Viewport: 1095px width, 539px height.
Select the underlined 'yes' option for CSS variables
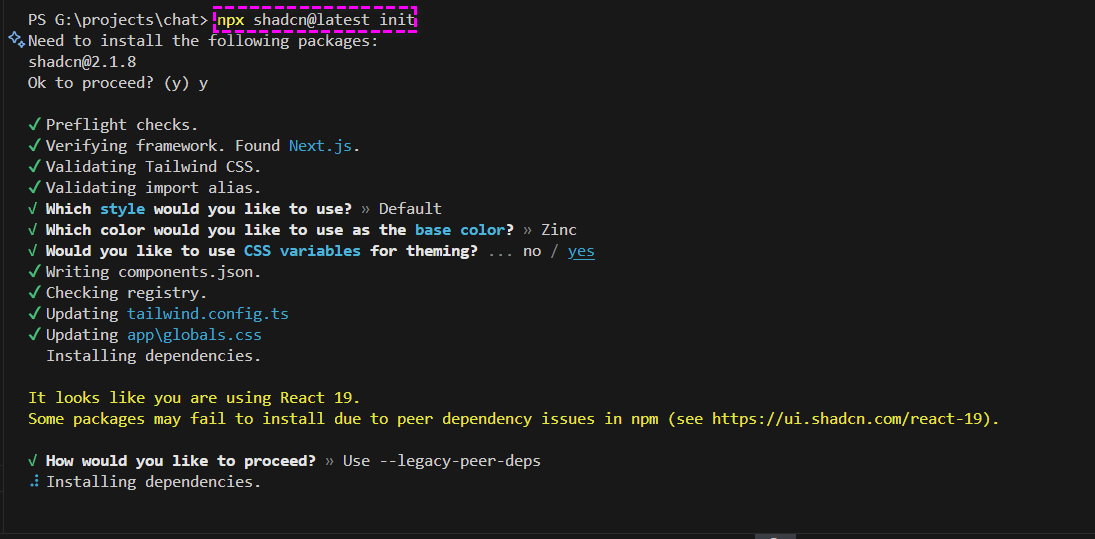(x=581, y=251)
